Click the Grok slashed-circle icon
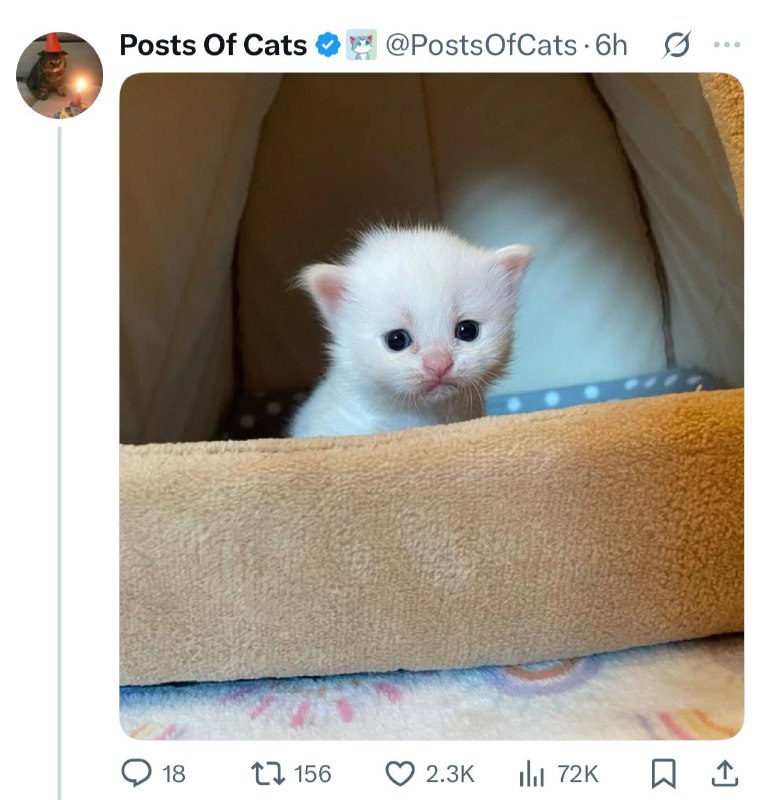Image resolution: width=761 pixels, height=800 pixels. tap(677, 45)
